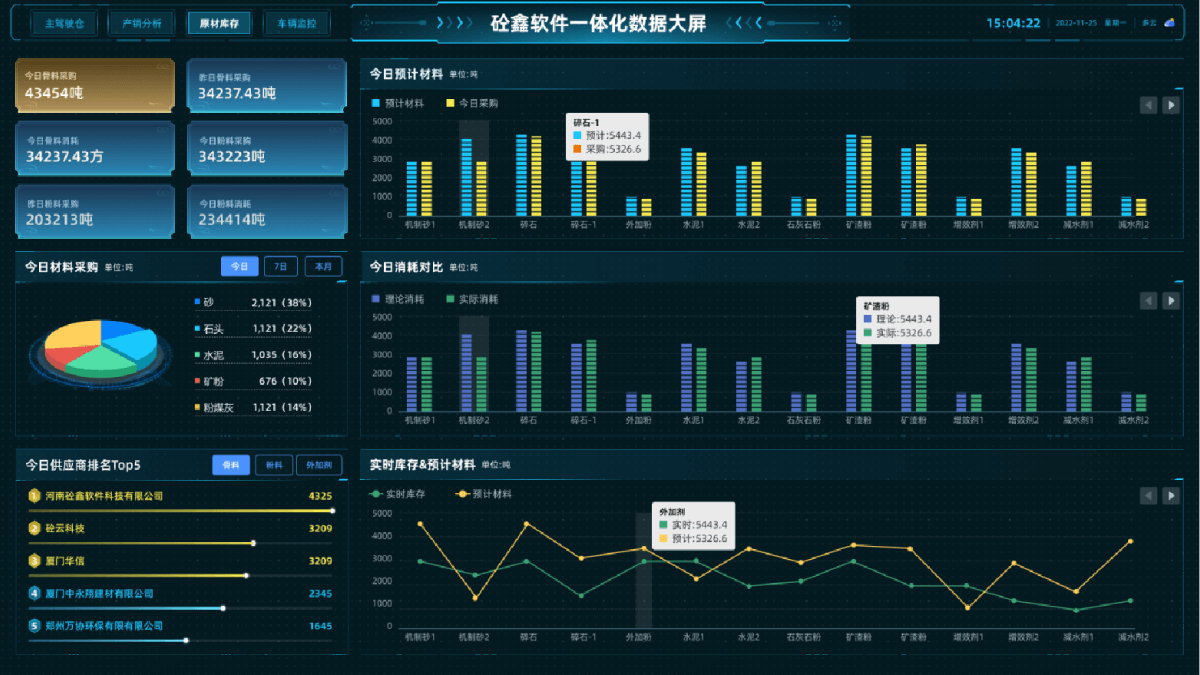Click the 今日骨料采购 golden stat card
The image size is (1200, 675).
pyautogui.click(x=95, y=85)
